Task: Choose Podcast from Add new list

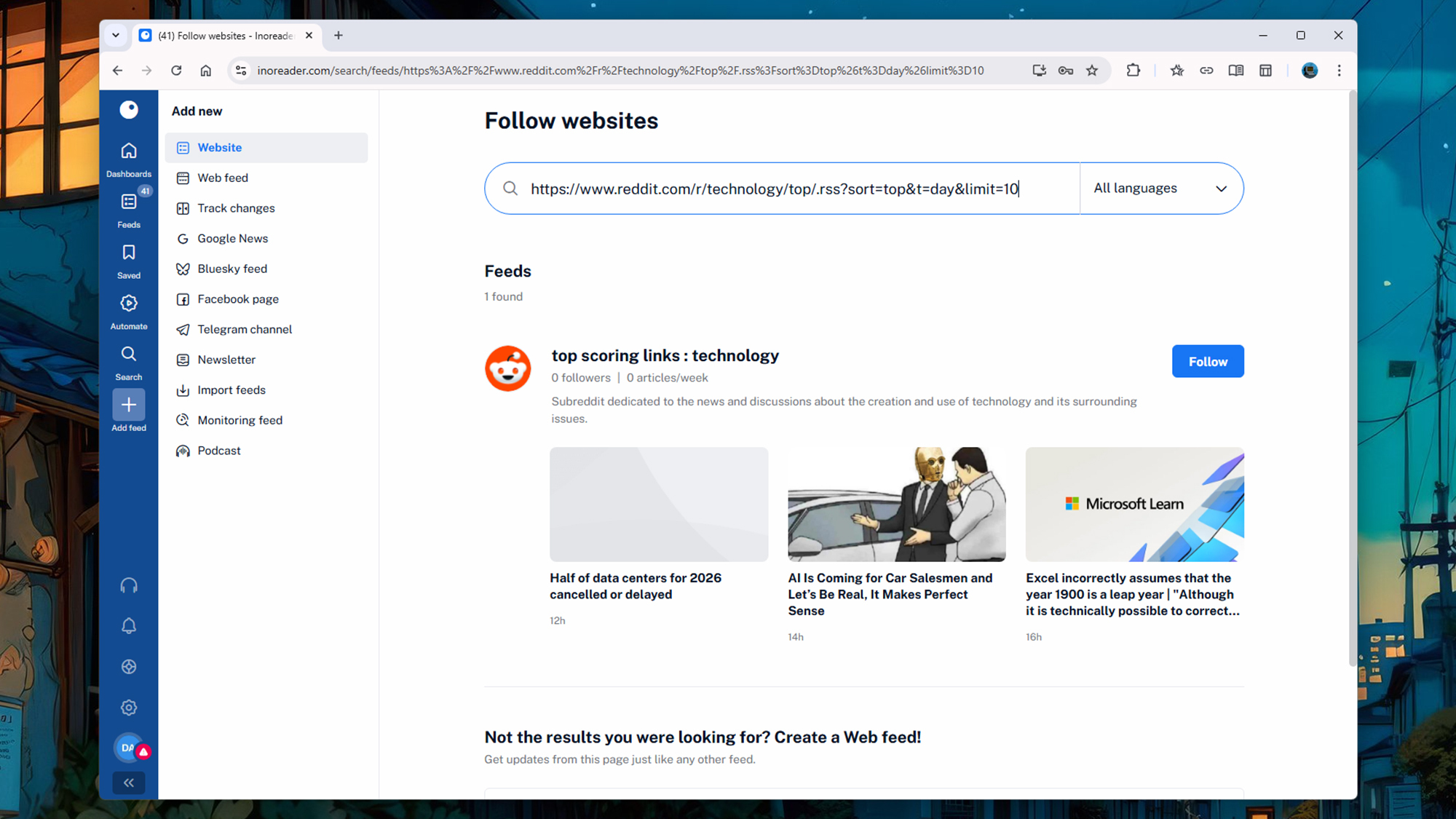Action: 218,451
